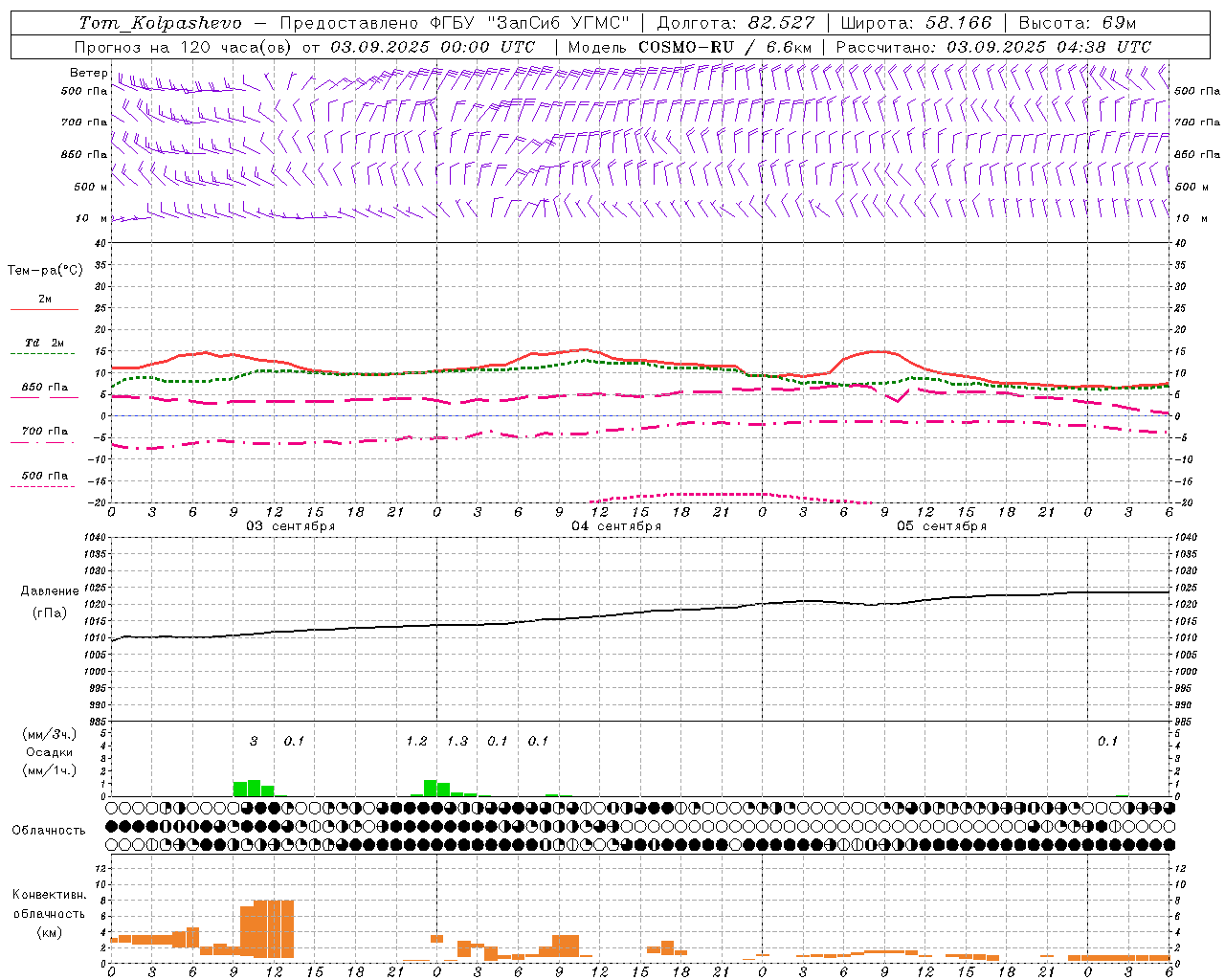Select the '05 сентября' date label
1225x980 pixels.
(942, 526)
